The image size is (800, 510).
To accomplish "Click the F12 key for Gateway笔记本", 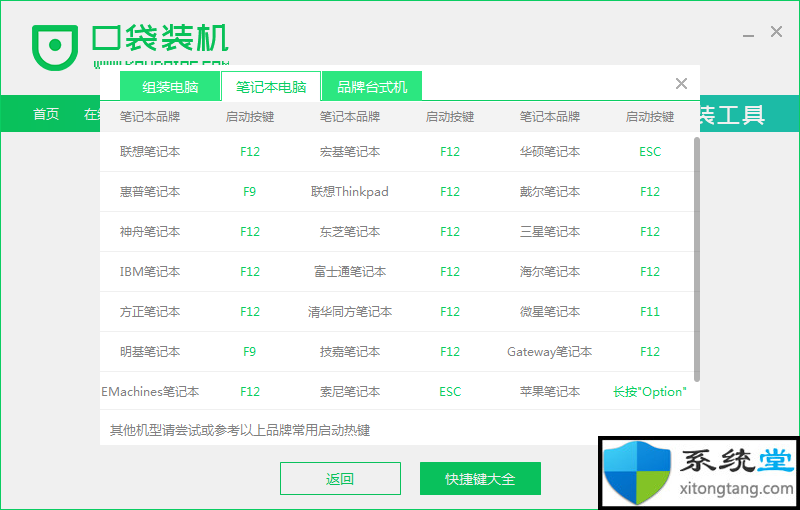I will [x=650, y=351].
